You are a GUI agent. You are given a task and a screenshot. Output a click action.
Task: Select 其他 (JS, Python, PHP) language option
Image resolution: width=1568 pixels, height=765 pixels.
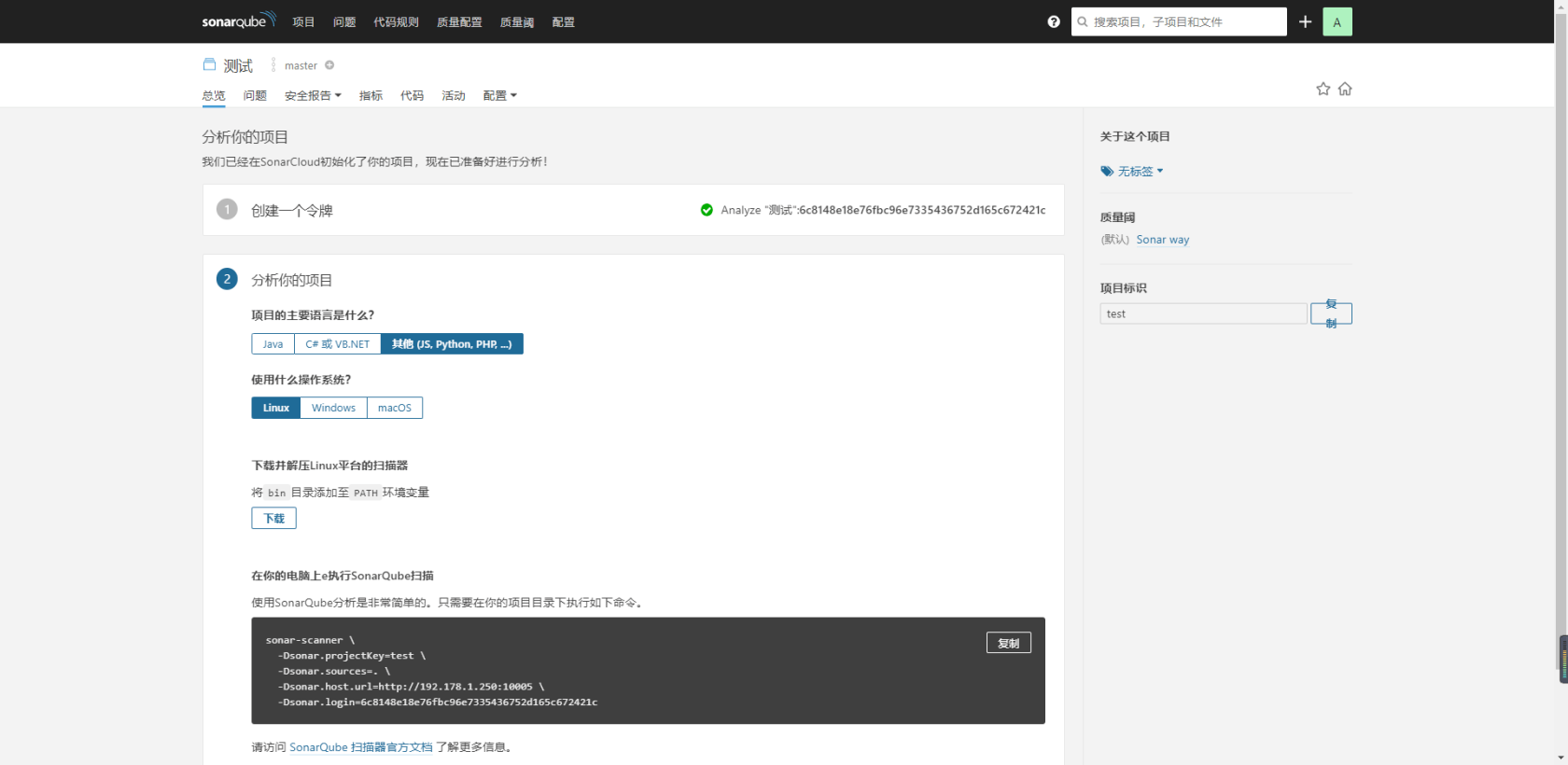452,344
